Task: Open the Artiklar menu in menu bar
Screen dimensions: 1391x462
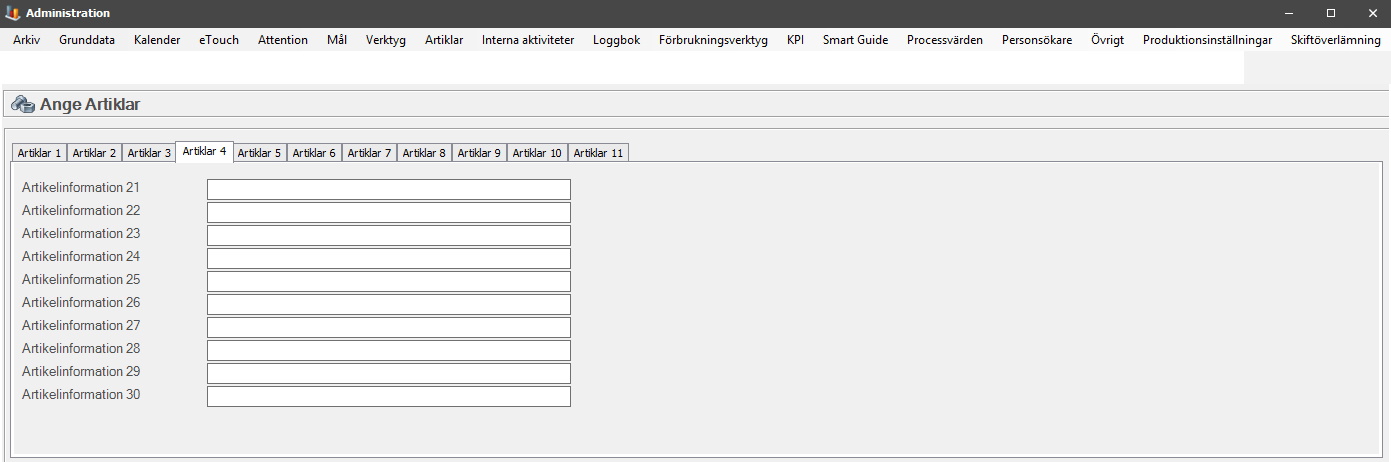Action: (x=444, y=40)
